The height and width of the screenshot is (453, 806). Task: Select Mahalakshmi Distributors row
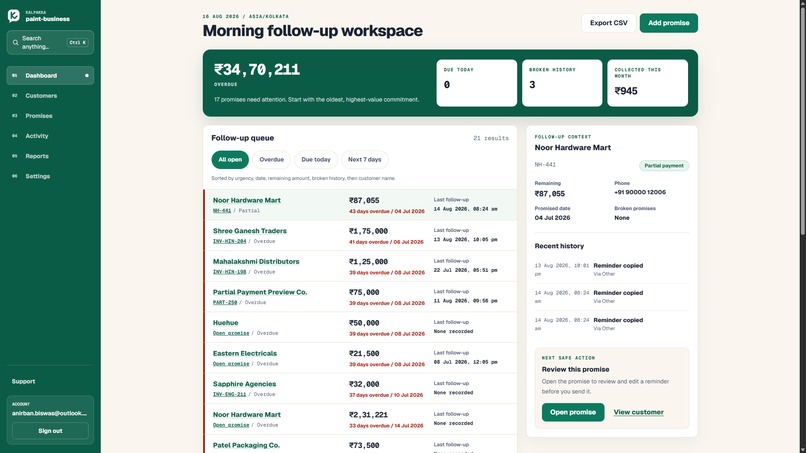(360, 266)
